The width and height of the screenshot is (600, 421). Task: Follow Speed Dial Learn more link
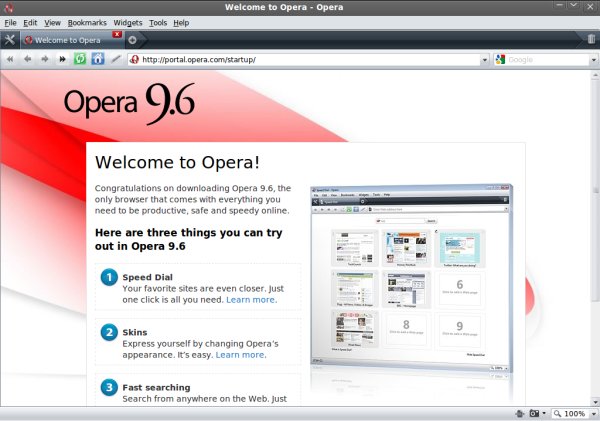point(251,300)
